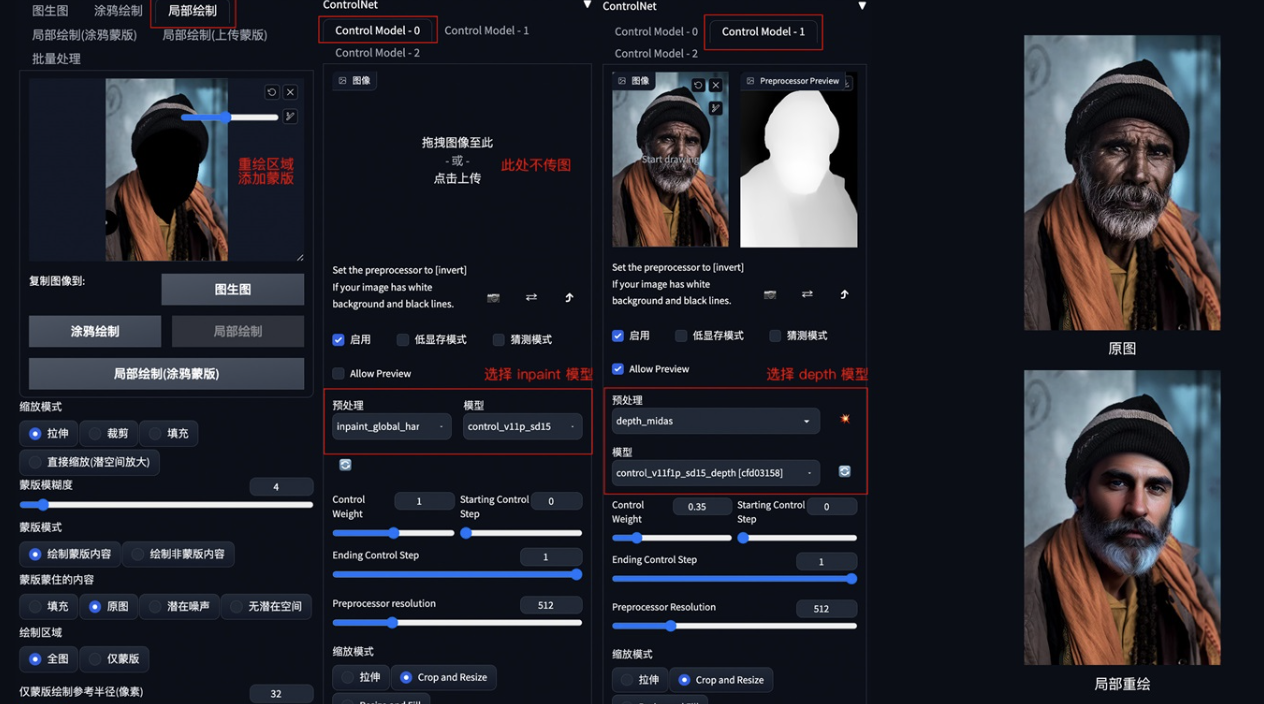1264x704 pixels.
Task: Click brush tool icon on inpaint canvas
Action: [290, 117]
